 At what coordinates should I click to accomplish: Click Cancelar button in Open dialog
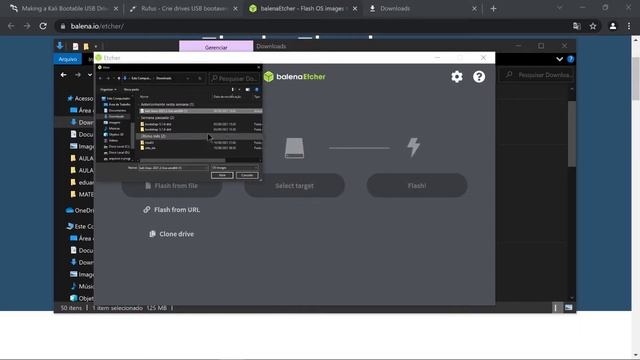click(x=247, y=176)
